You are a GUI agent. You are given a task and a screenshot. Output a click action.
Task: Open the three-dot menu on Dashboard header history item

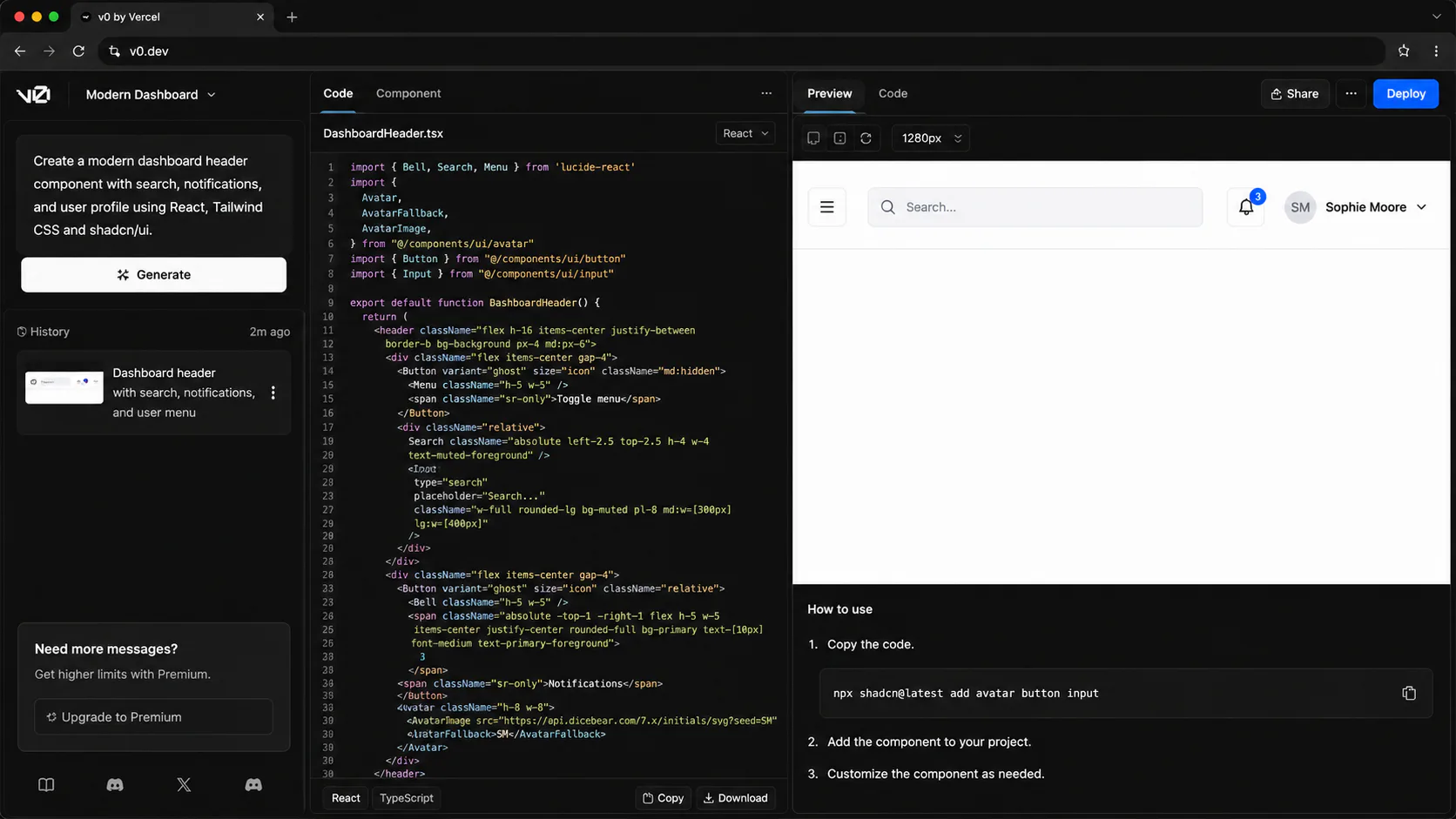click(x=273, y=393)
